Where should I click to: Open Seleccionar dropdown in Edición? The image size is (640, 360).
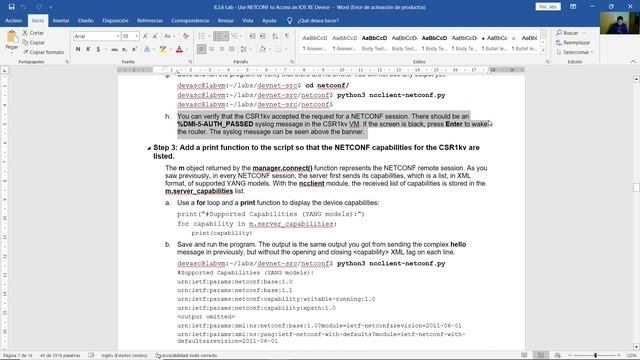[x=575, y=52]
